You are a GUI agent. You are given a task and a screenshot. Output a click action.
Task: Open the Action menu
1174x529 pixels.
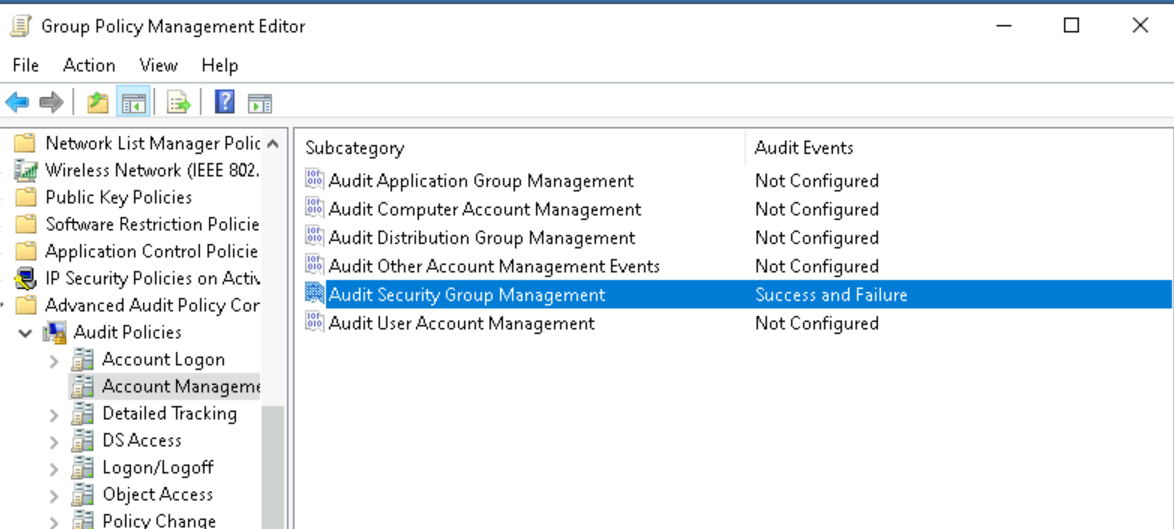point(89,65)
